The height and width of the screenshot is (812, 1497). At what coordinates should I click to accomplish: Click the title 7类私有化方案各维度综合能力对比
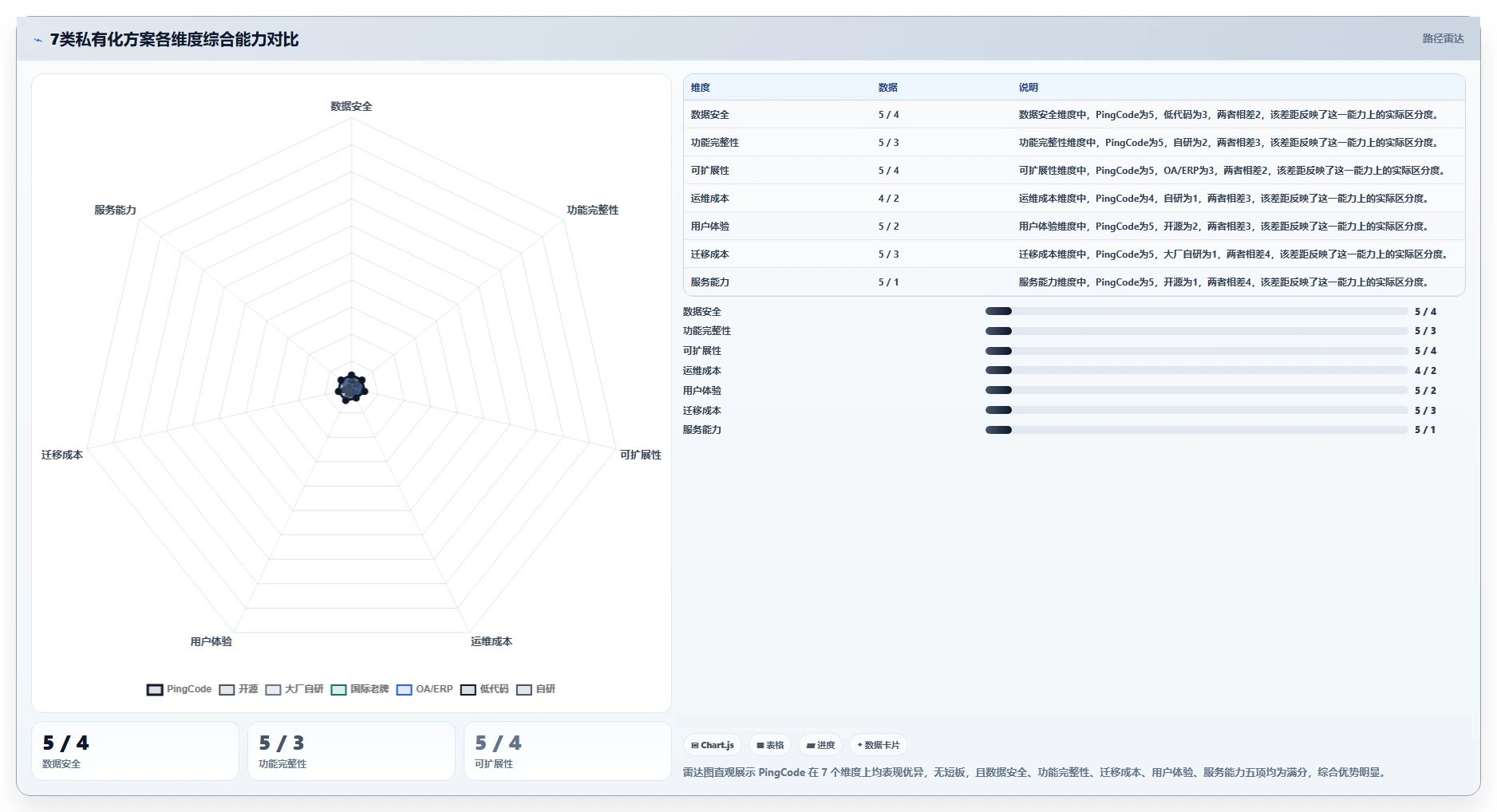175,40
